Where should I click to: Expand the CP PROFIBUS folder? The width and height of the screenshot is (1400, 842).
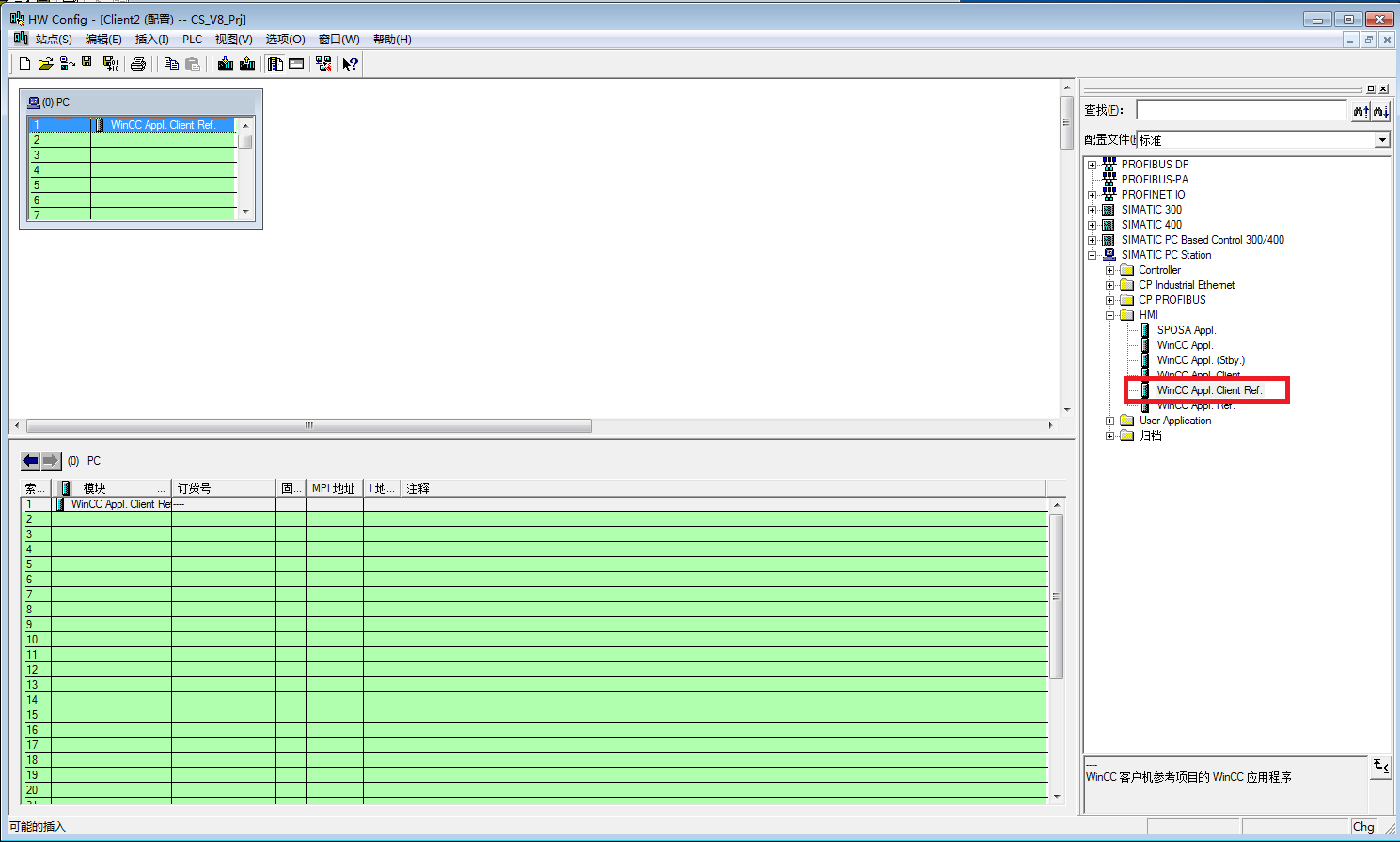click(x=1110, y=300)
